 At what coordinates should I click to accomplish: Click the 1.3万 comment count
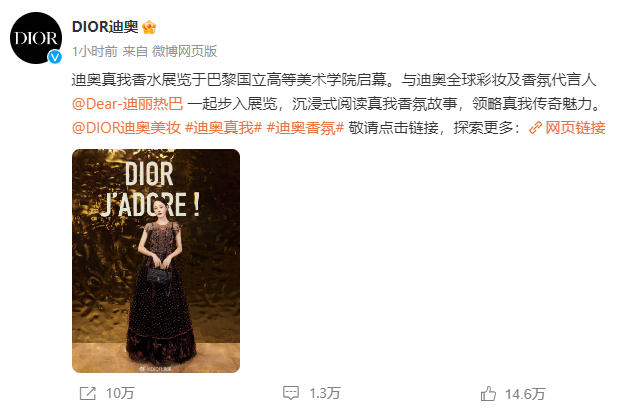pos(324,393)
